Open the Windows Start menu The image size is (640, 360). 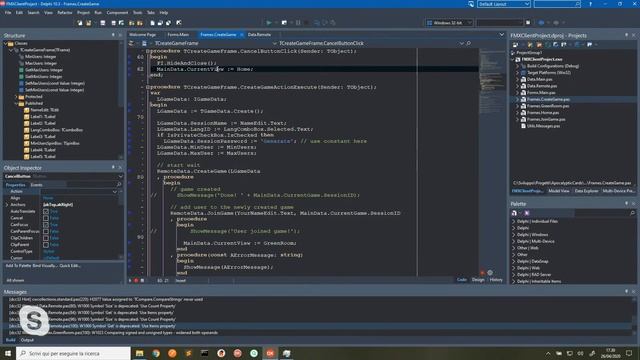tap(8, 353)
